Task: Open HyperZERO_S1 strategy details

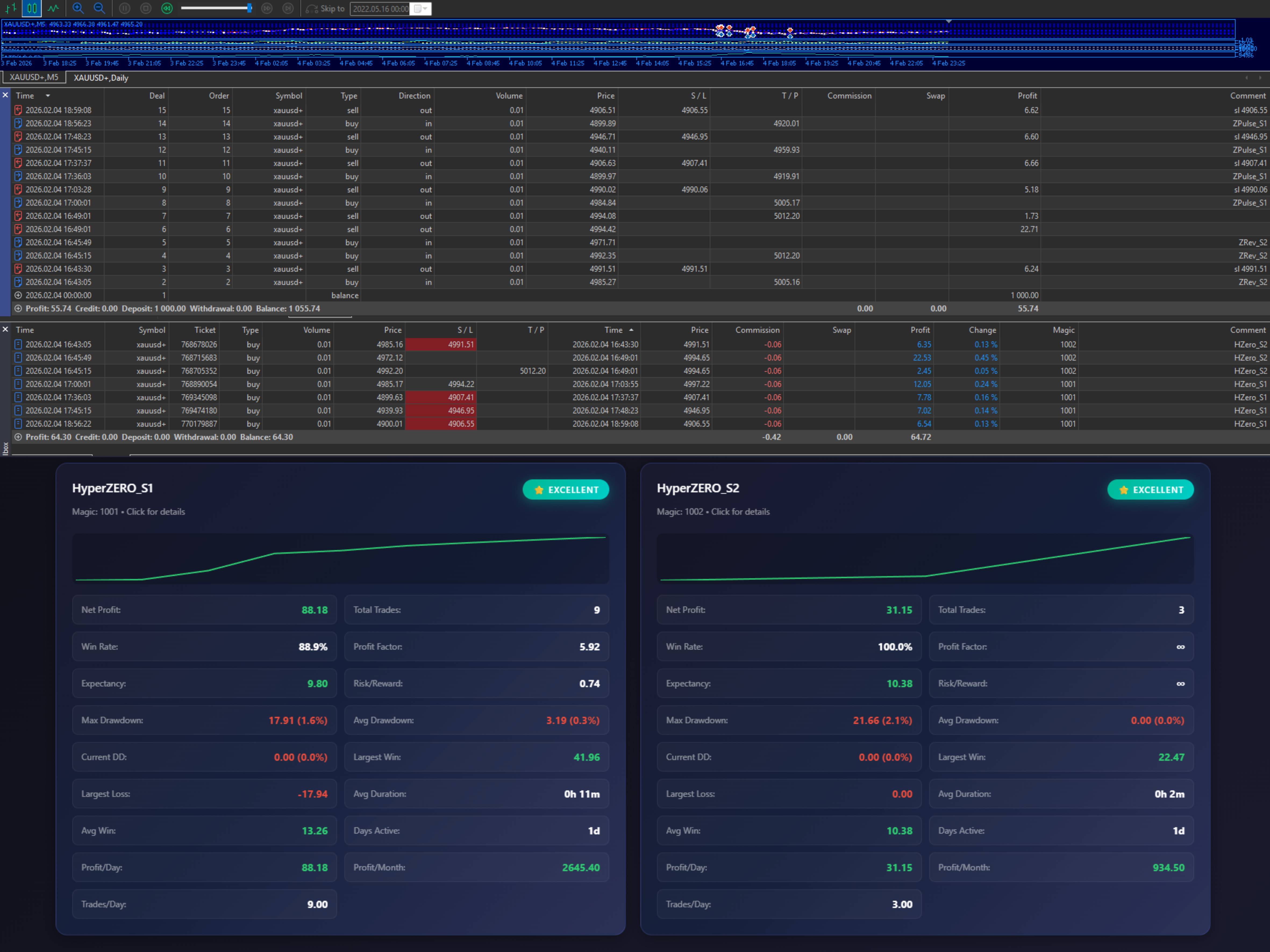Action: [x=128, y=511]
